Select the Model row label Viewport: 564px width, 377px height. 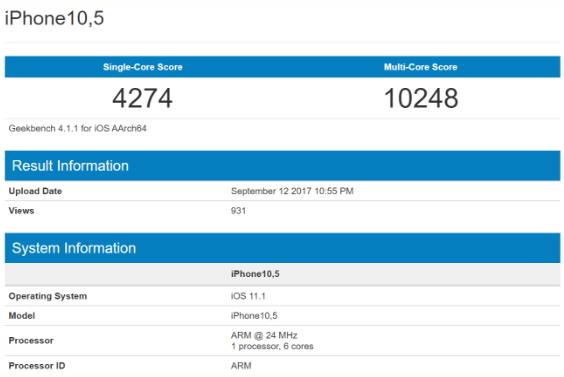click(x=22, y=316)
